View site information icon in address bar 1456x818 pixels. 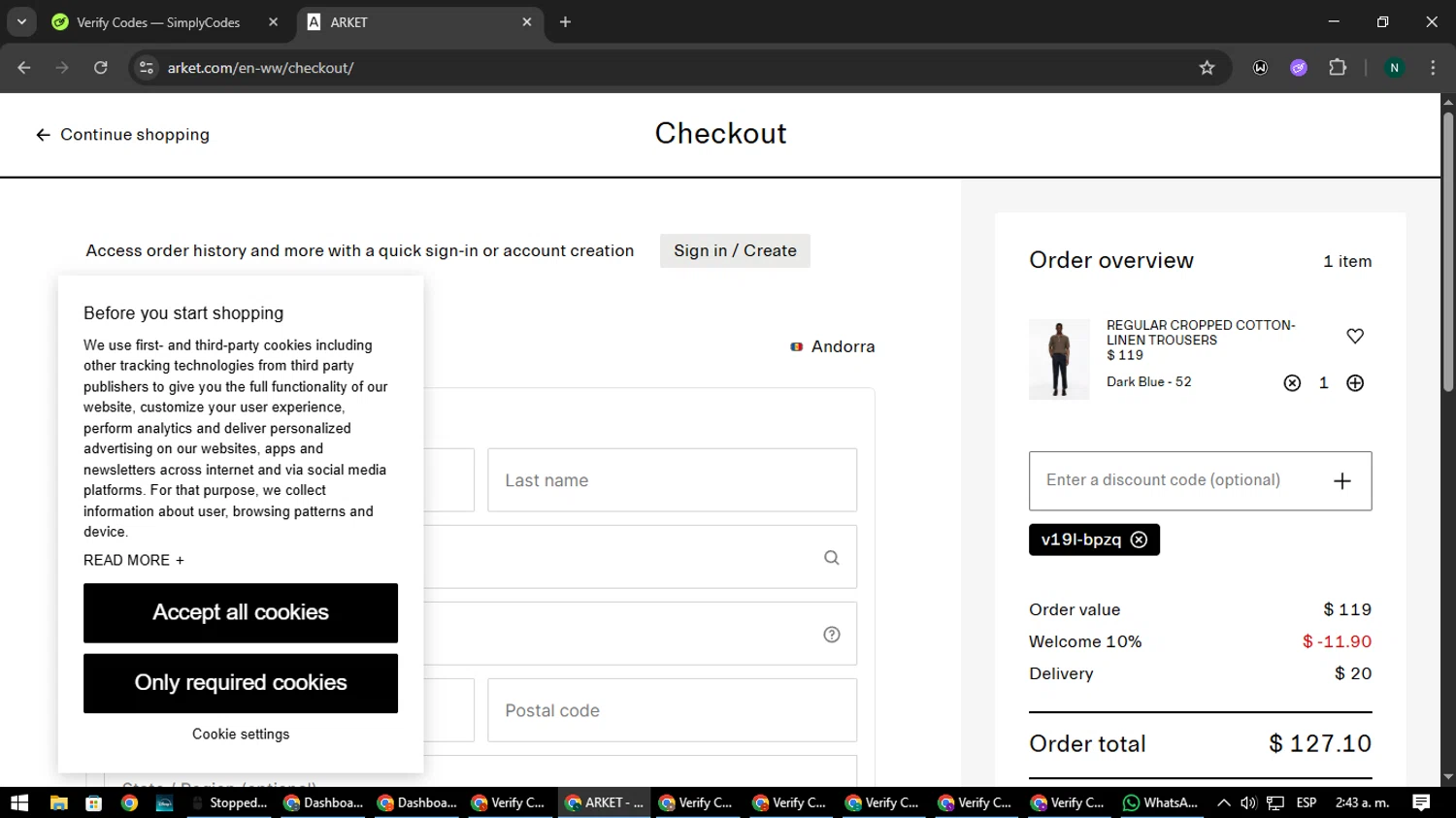pos(147,68)
